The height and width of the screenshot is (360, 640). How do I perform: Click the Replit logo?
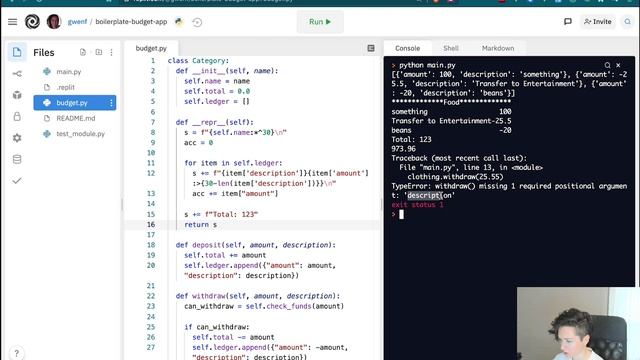32,22
